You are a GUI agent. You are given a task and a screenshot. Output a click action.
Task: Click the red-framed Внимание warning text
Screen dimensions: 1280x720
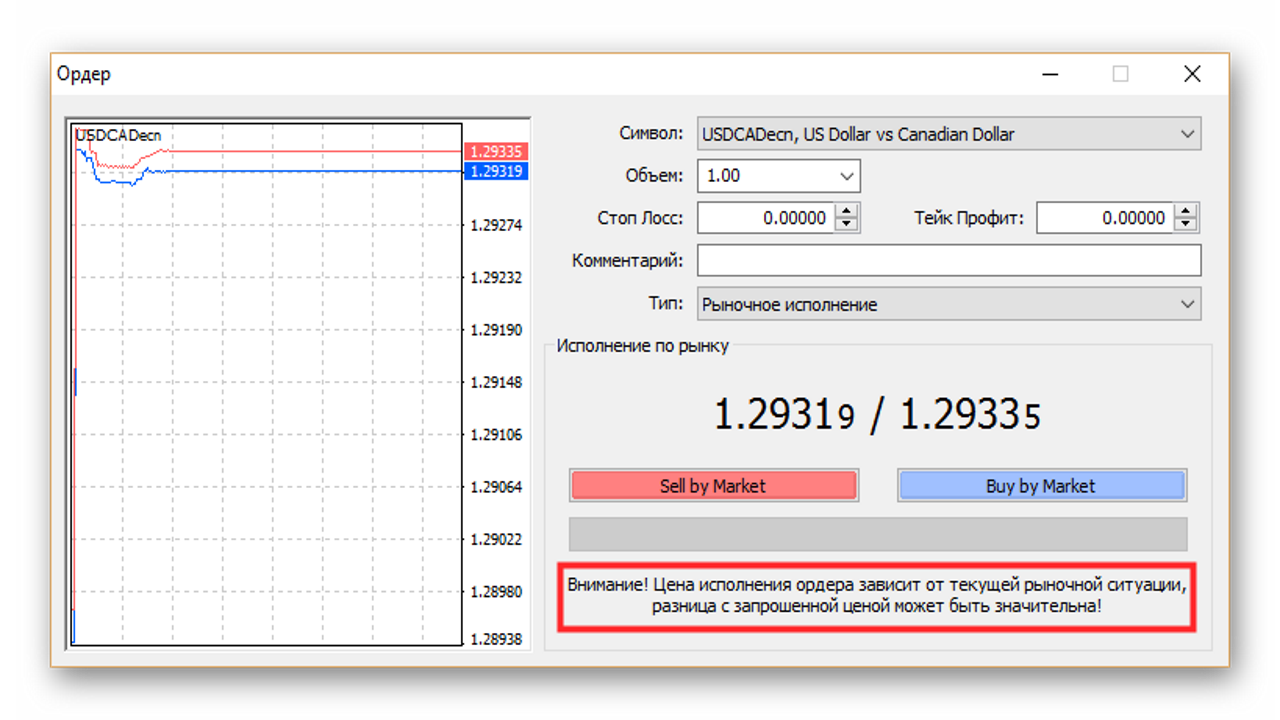877,595
